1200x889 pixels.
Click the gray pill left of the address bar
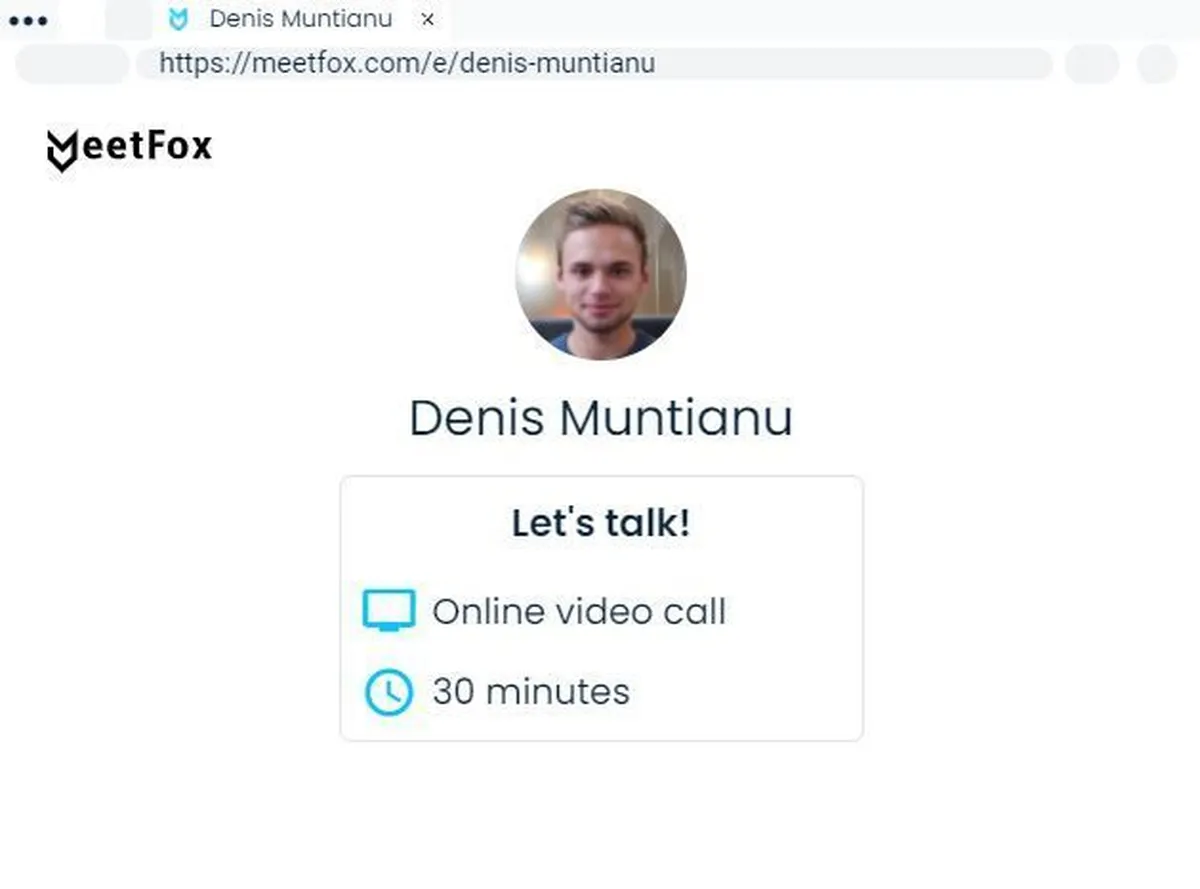(72, 64)
